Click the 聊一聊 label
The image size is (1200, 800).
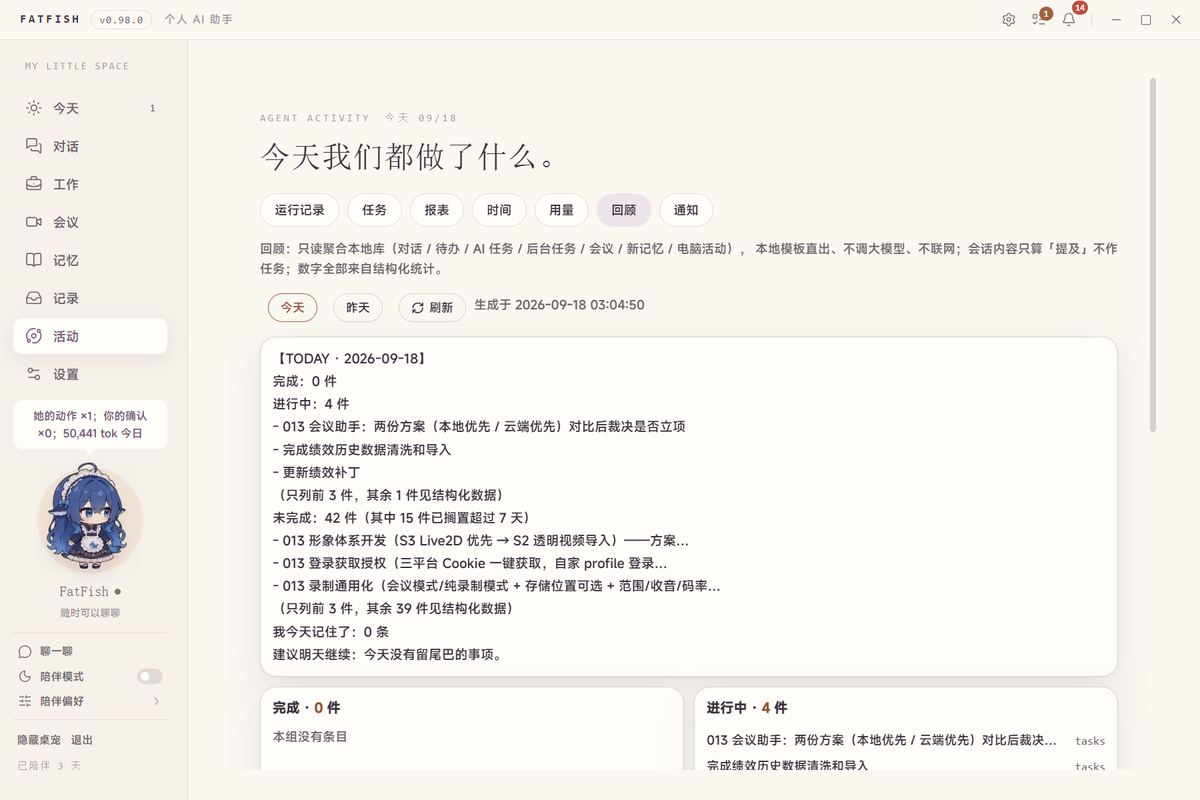click(x=56, y=651)
